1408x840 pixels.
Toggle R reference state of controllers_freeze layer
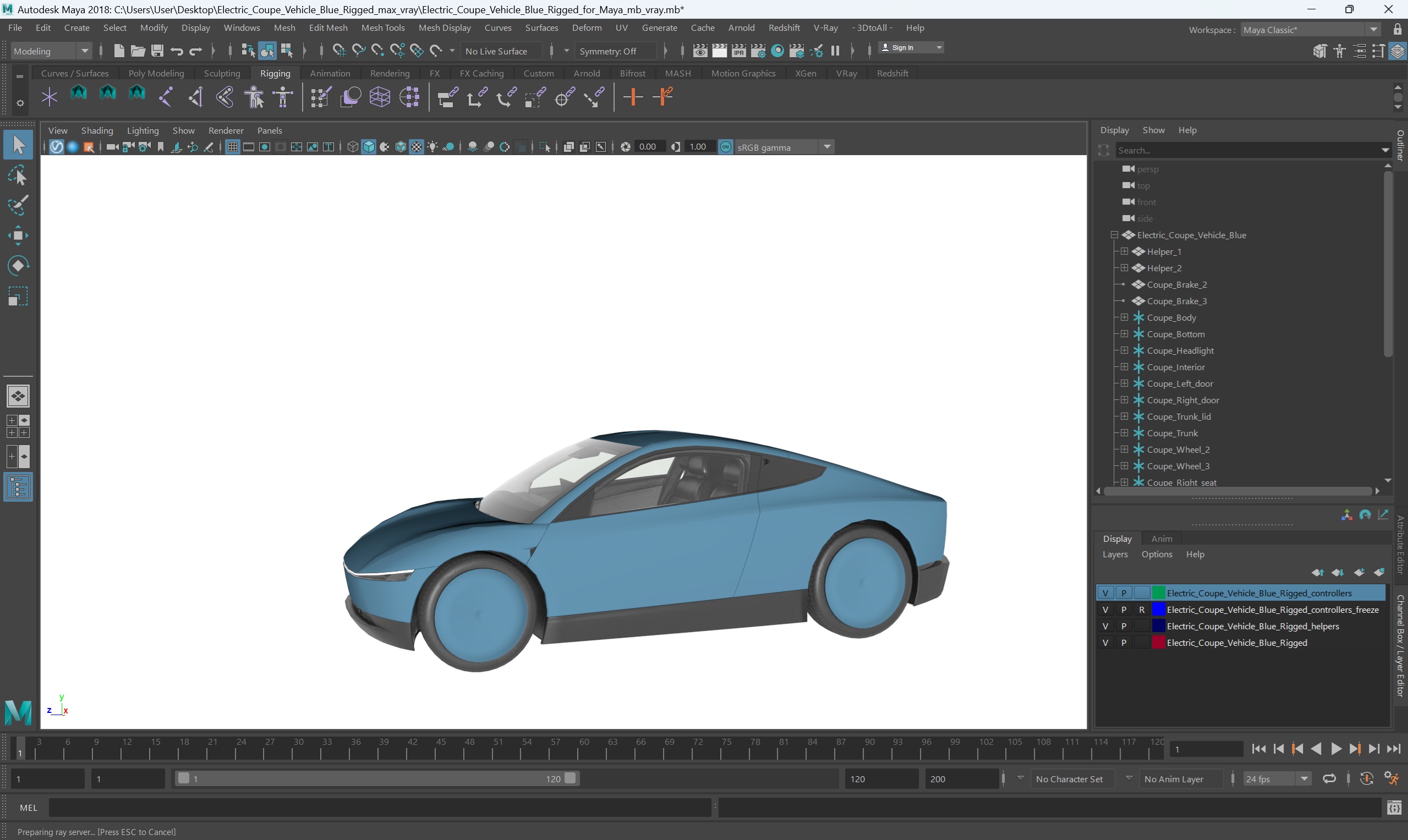[1142, 610]
